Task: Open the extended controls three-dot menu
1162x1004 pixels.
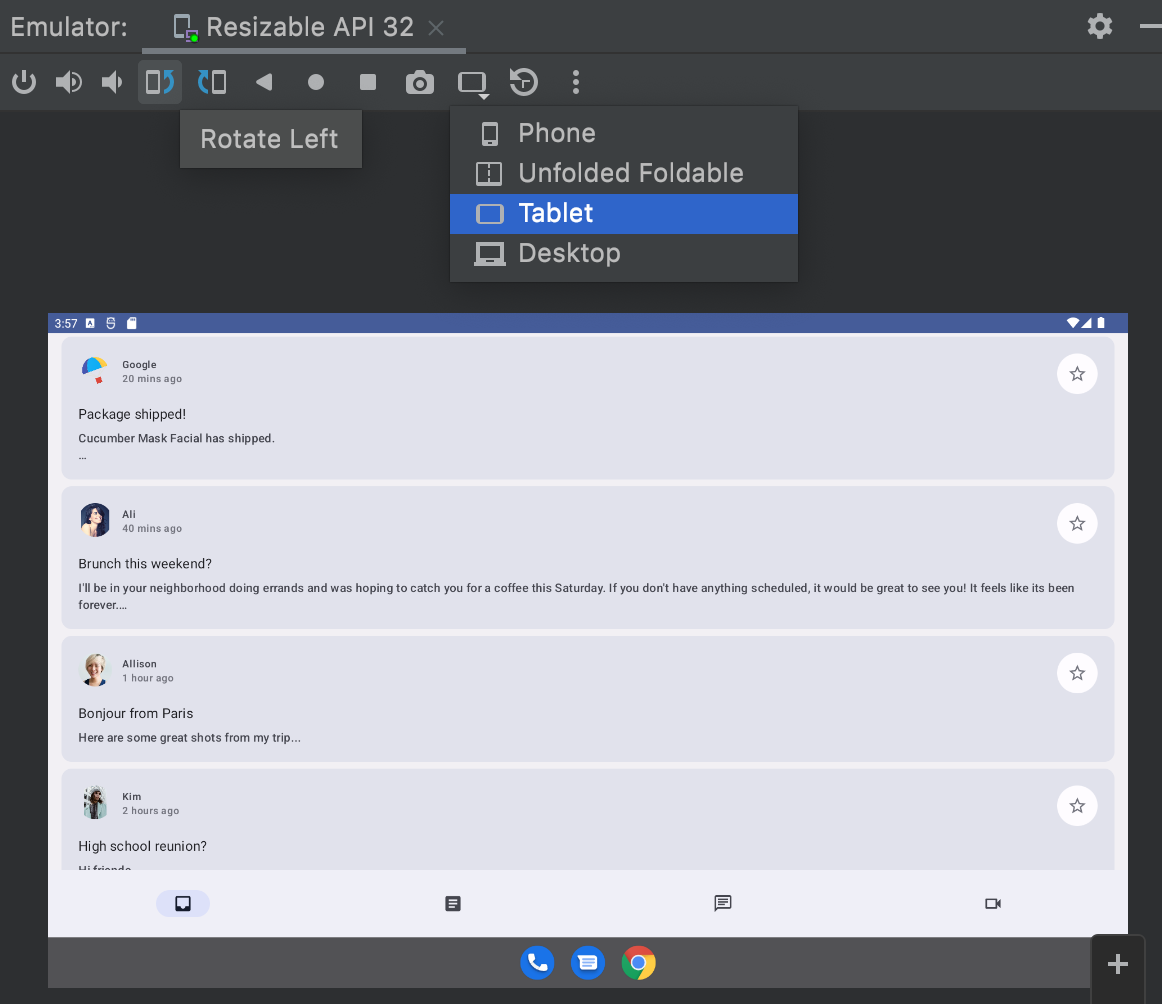Action: click(x=576, y=82)
